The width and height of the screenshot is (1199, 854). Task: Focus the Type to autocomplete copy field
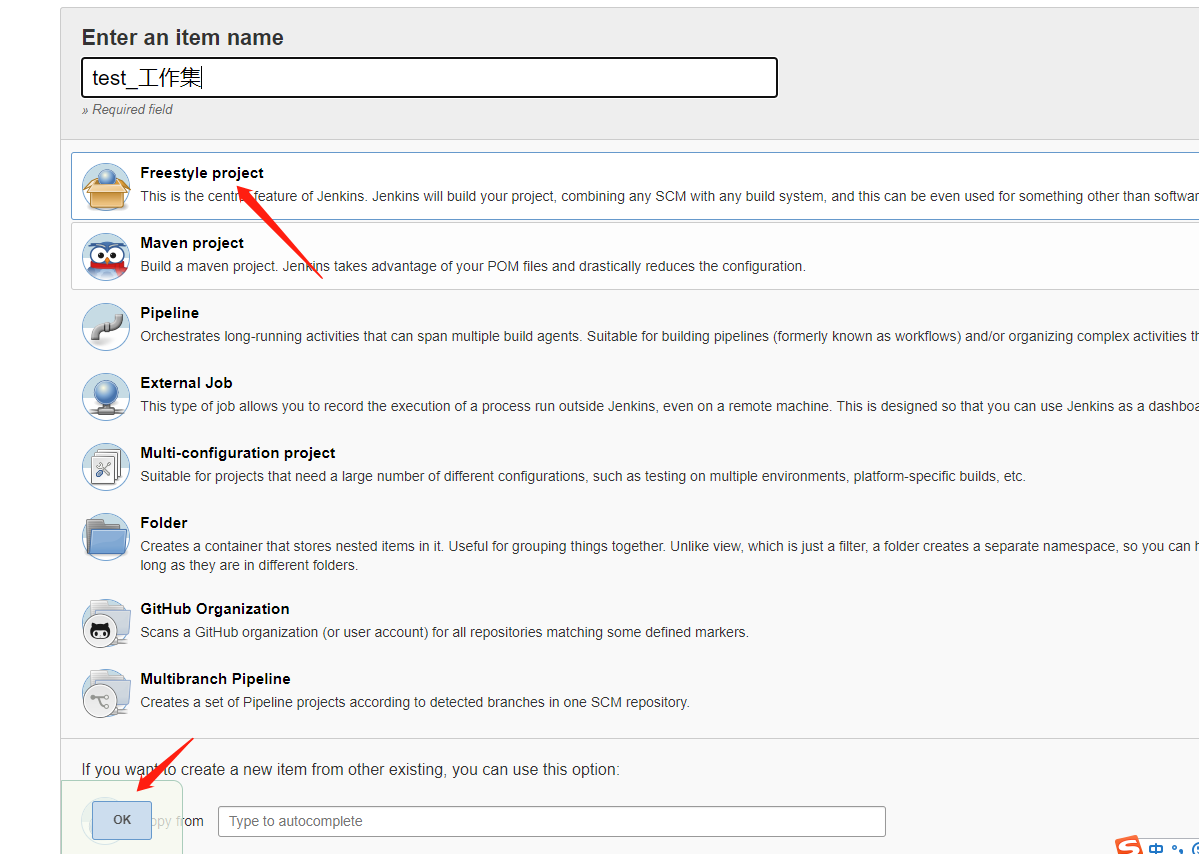coord(551,821)
